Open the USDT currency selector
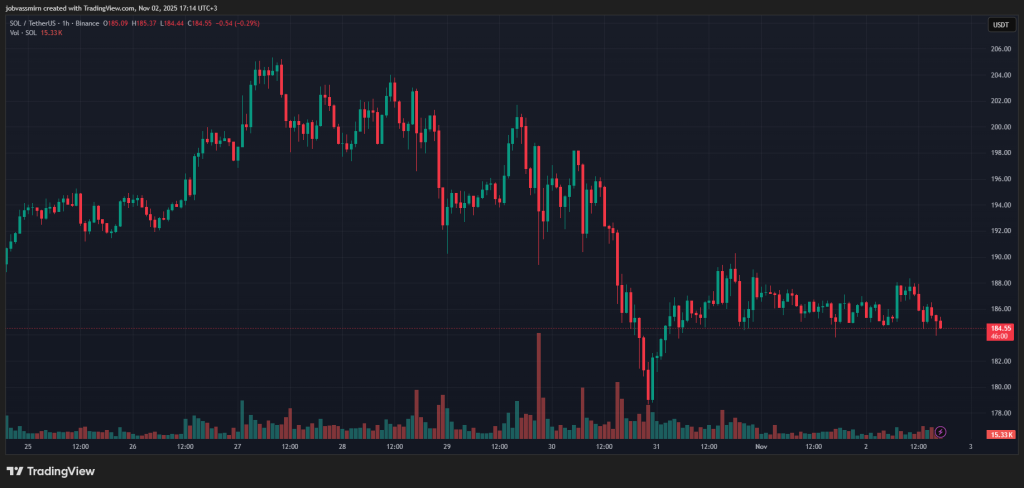The width and height of the screenshot is (1024, 488). click(999, 24)
